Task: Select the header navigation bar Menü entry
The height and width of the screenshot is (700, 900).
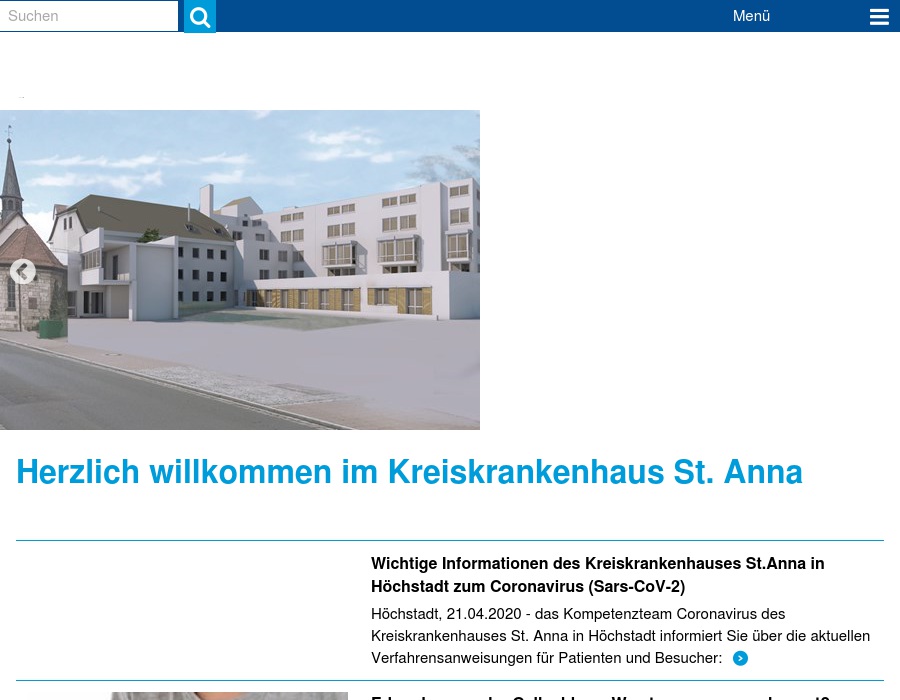Action: point(751,15)
